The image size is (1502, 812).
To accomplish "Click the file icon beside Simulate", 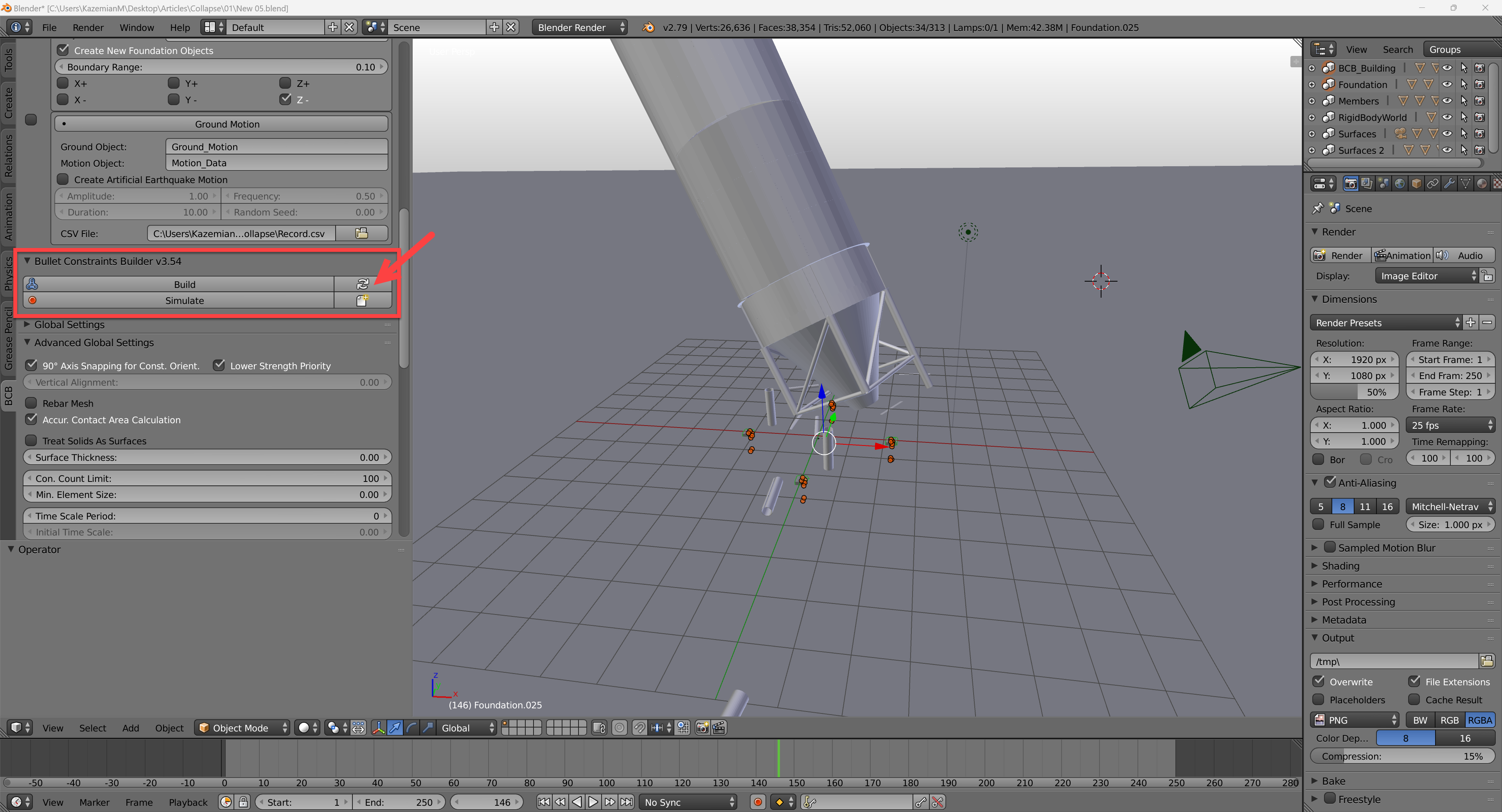I will point(362,300).
